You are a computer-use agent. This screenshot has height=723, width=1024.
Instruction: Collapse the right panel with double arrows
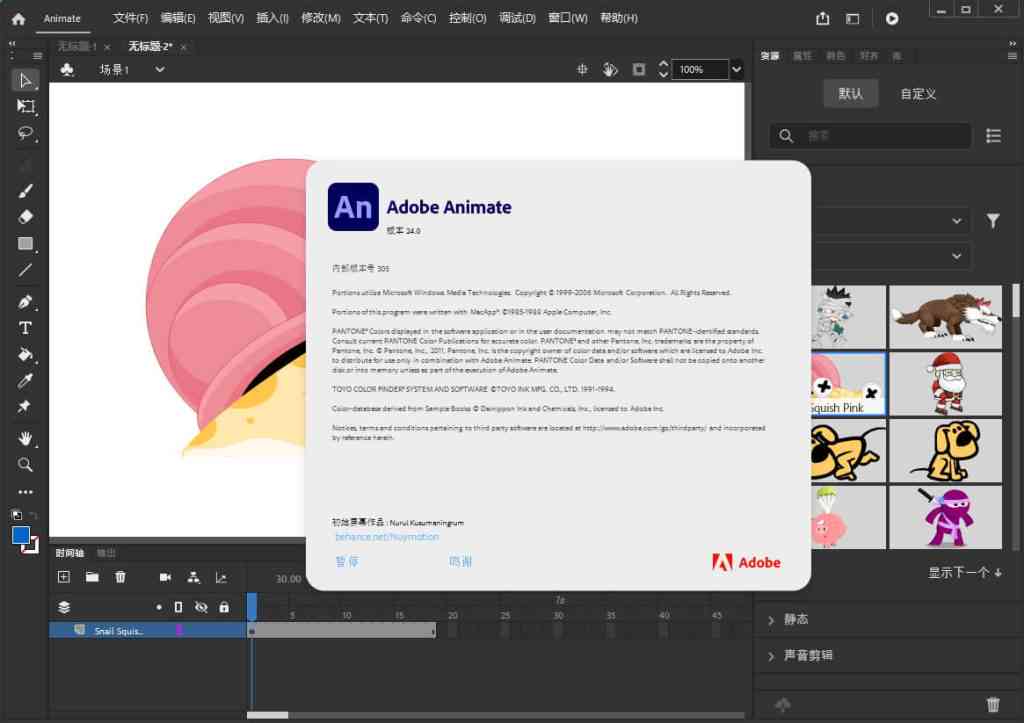[x=1012, y=44]
